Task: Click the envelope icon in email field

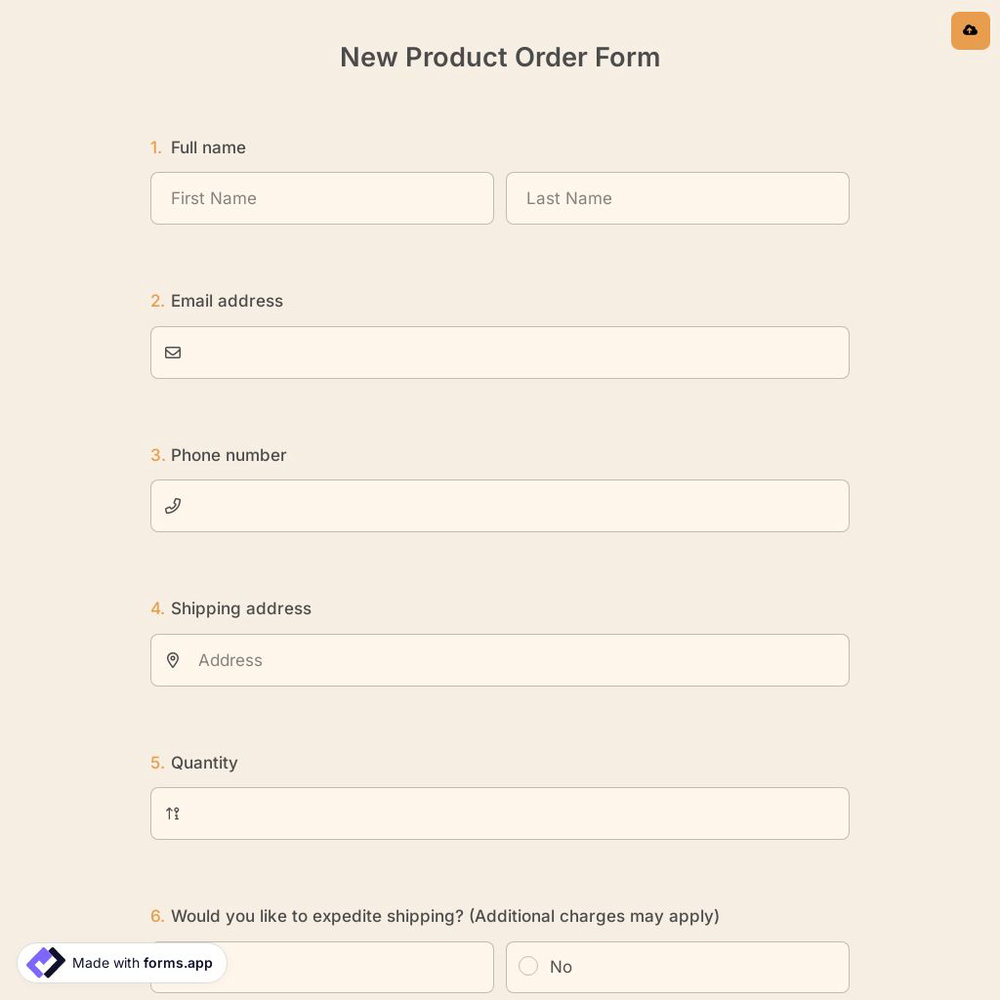Action: coord(173,352)
